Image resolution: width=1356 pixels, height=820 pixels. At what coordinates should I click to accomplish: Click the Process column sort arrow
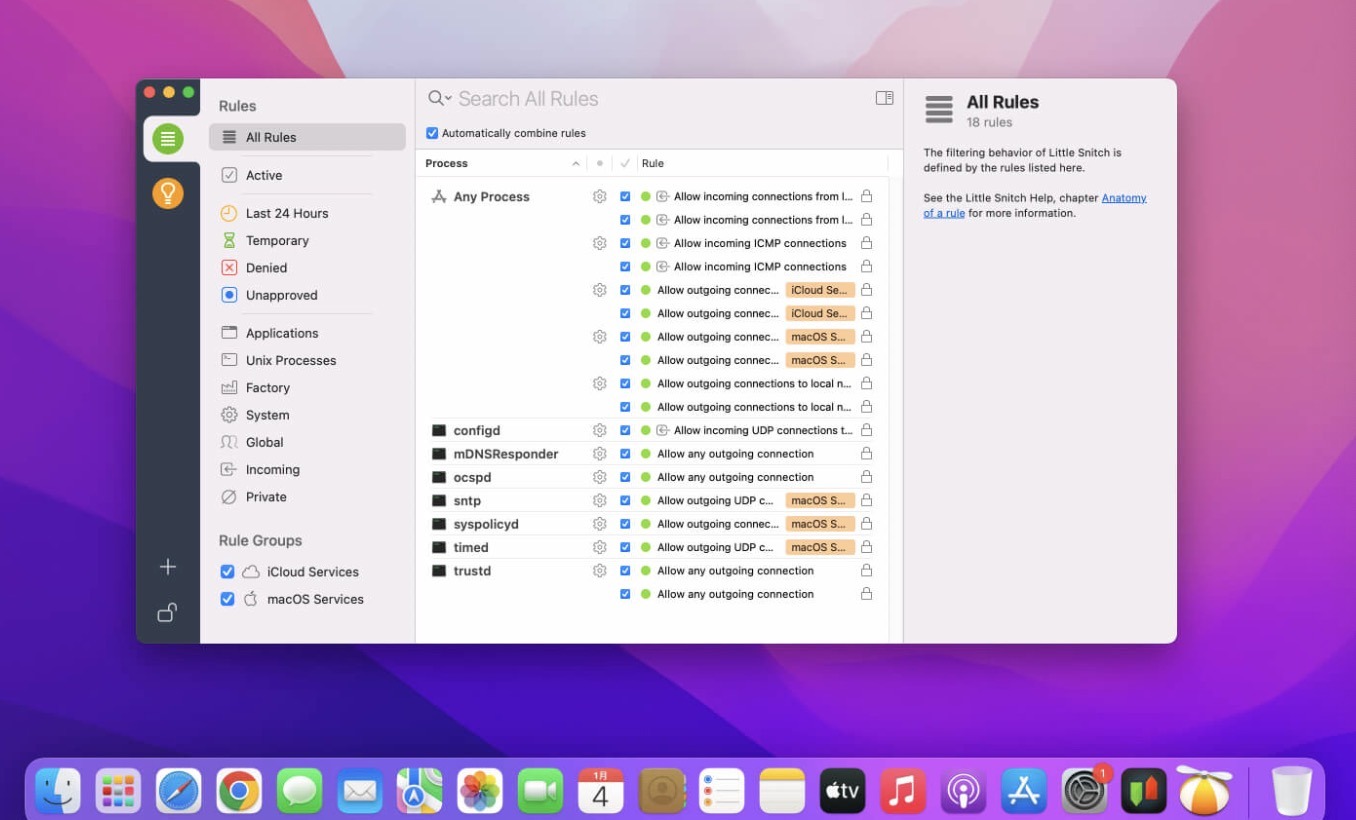click(576, 164)
